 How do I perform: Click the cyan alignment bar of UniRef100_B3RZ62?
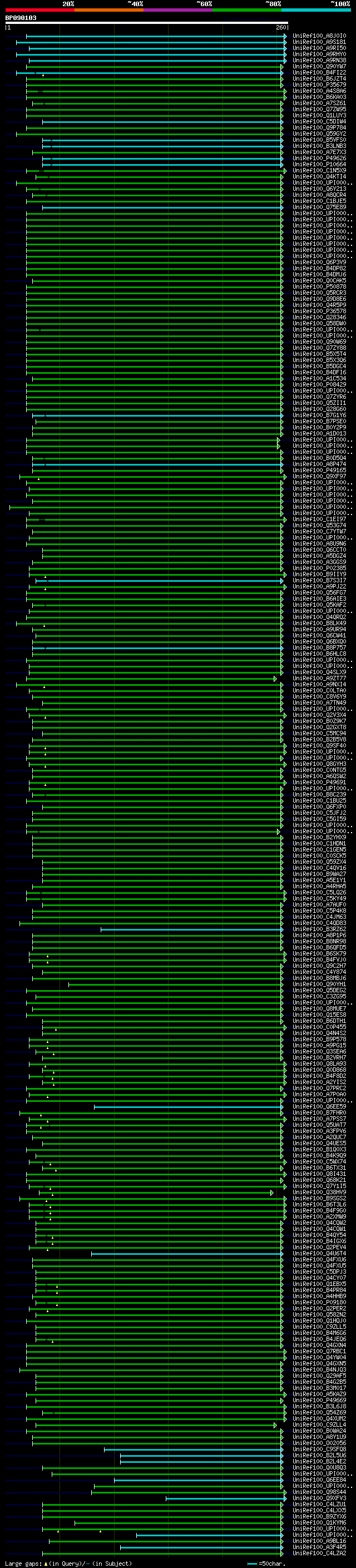192,929
